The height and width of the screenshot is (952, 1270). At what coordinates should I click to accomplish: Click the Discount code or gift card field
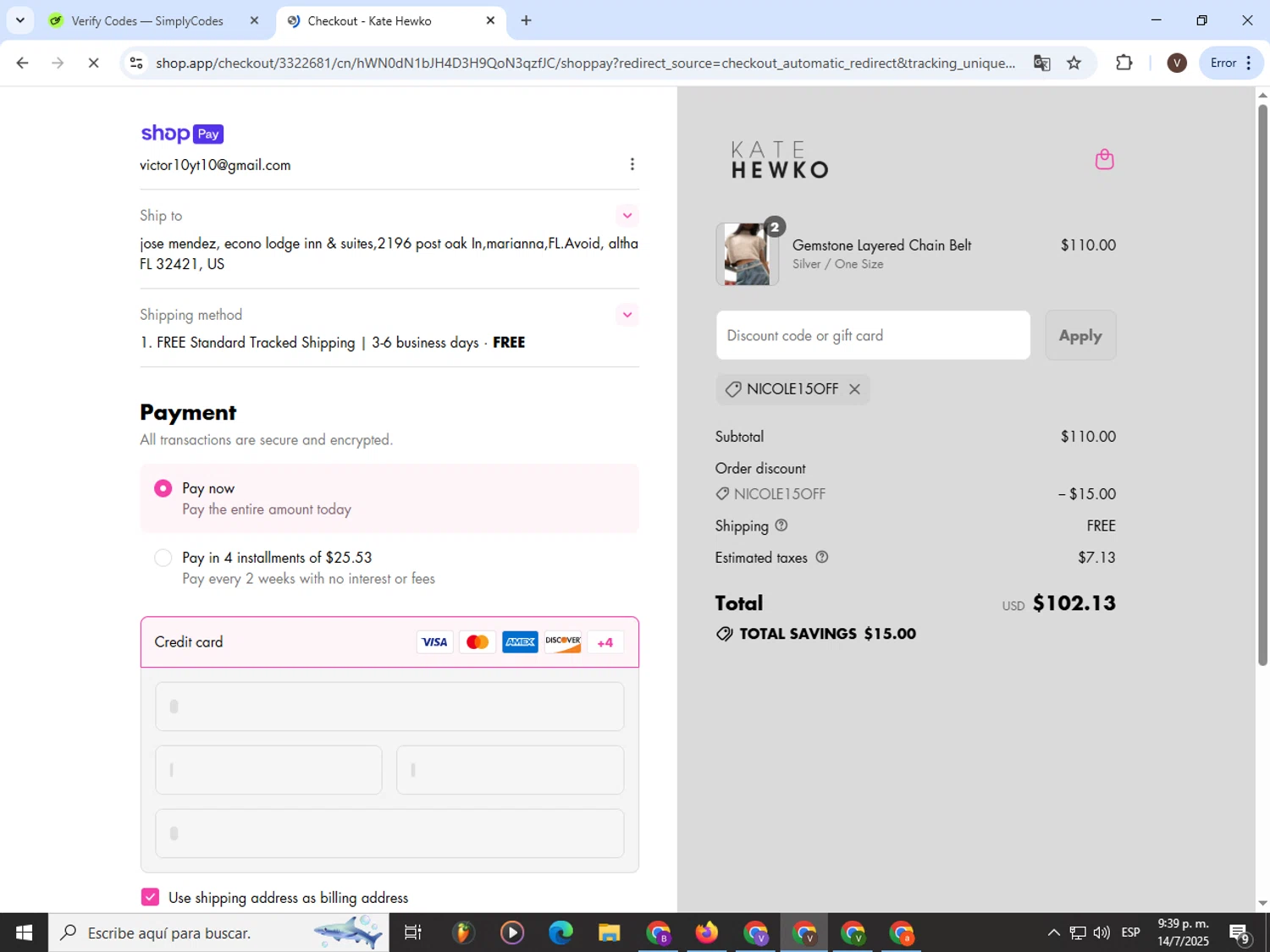pyautogui.click(x=873, y=335)
